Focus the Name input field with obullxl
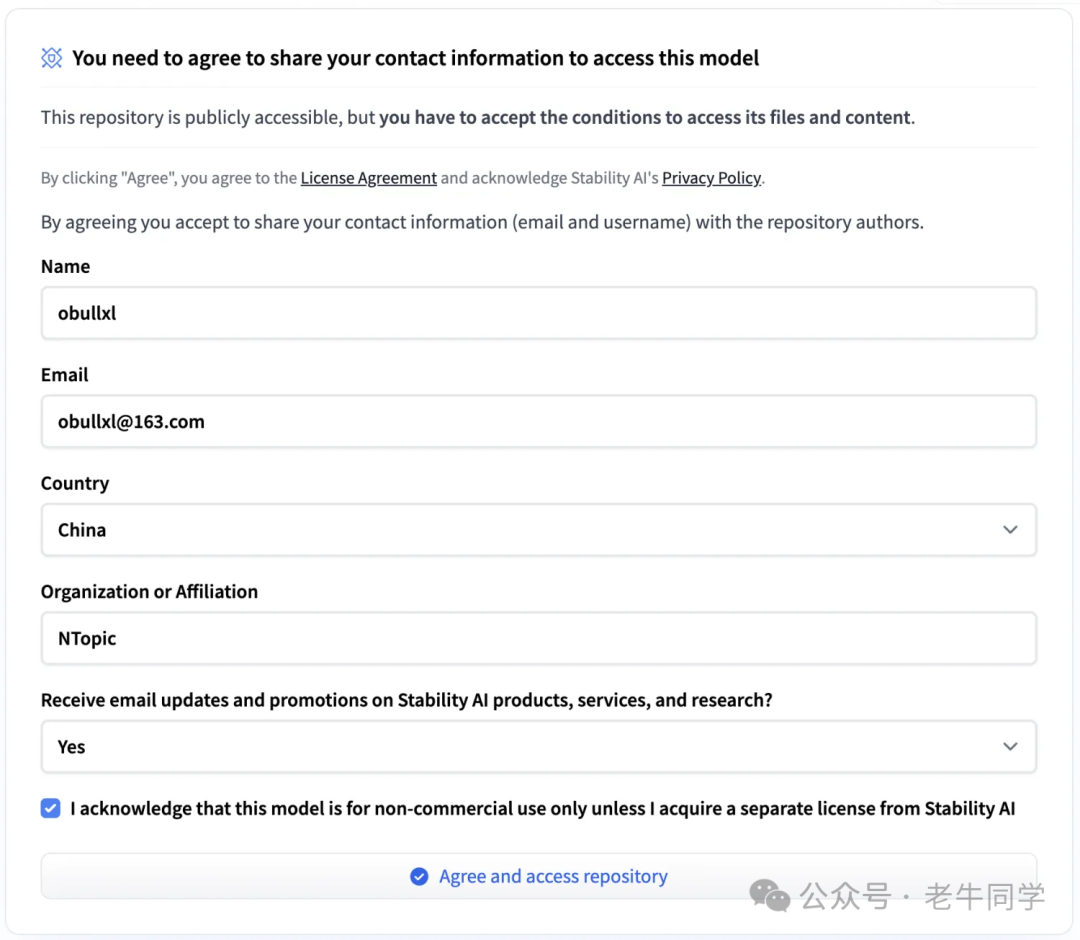The width and height of the screenshot is (1080, 940). (538, 313)
